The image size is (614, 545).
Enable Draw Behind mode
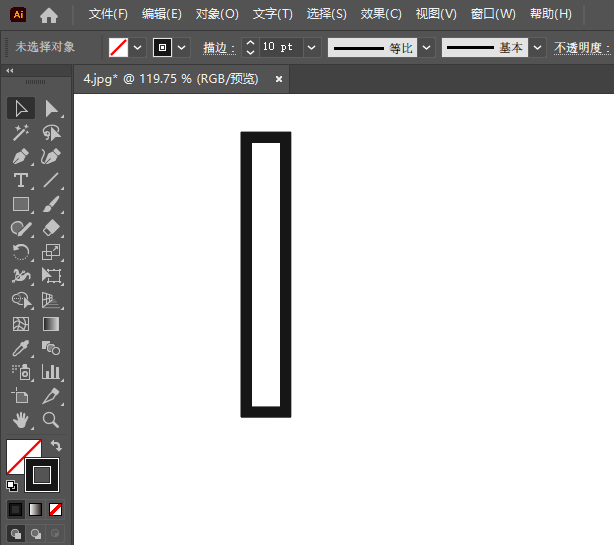point(36,533)
